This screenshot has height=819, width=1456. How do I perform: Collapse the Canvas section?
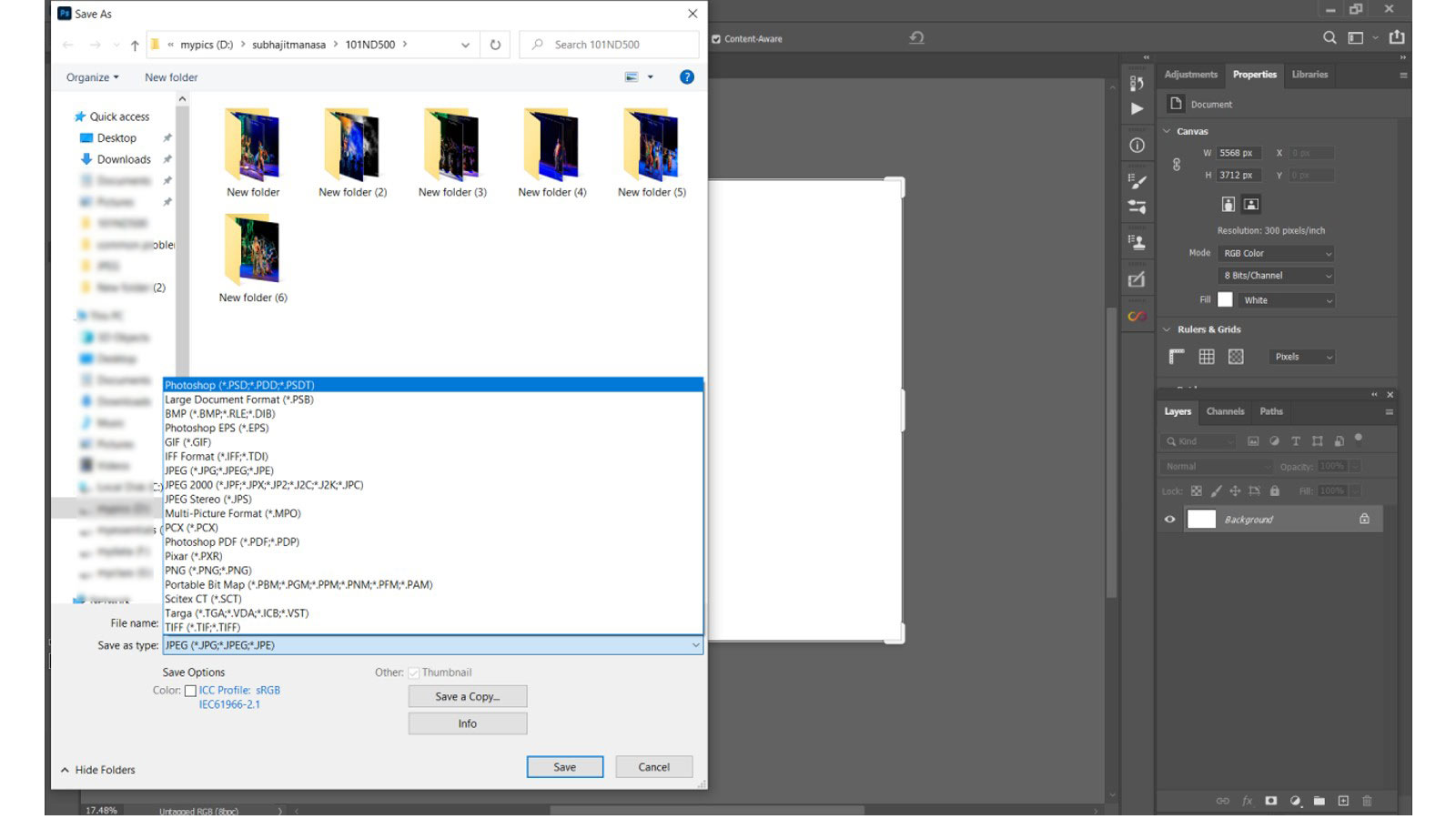1168,131
